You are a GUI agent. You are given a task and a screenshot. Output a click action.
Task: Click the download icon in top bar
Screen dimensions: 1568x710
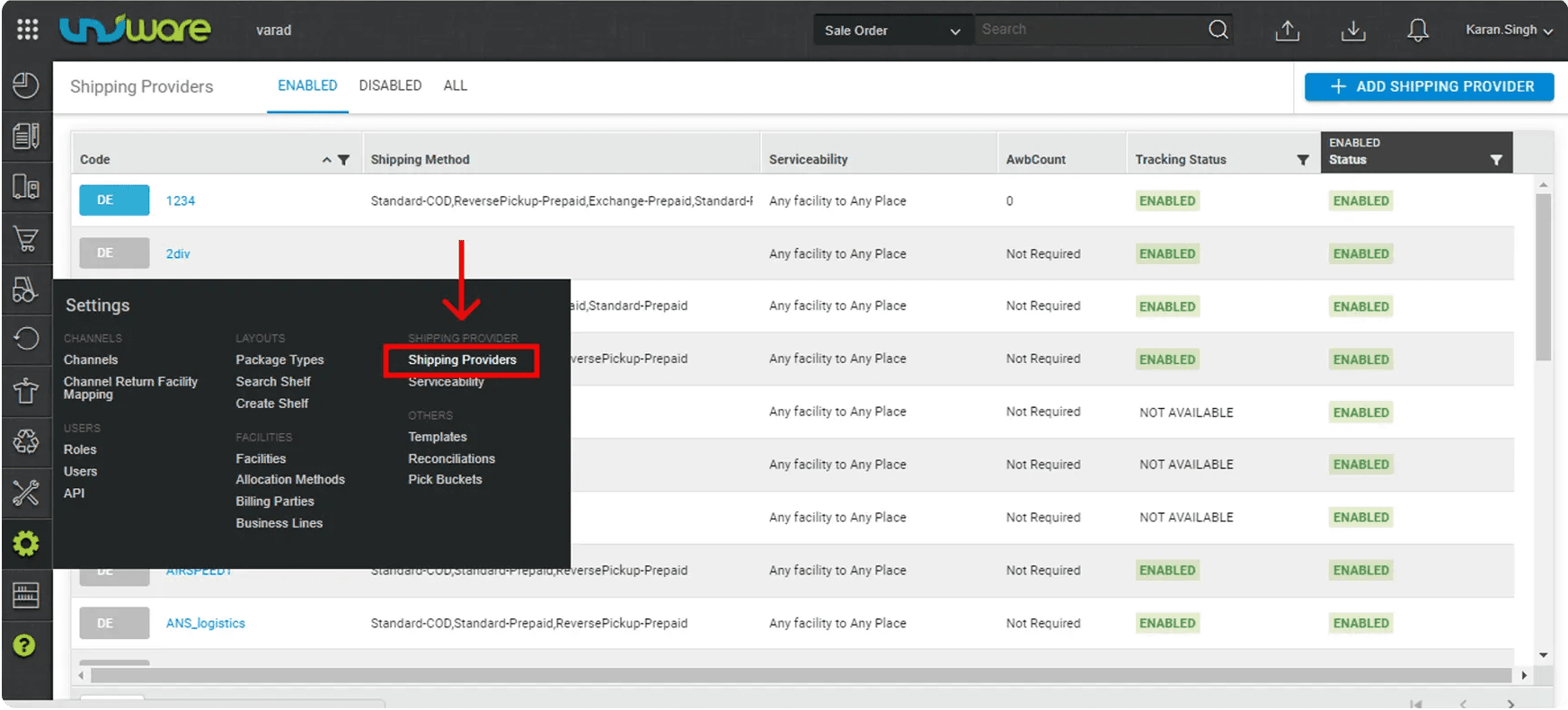tap(1353, 31)
